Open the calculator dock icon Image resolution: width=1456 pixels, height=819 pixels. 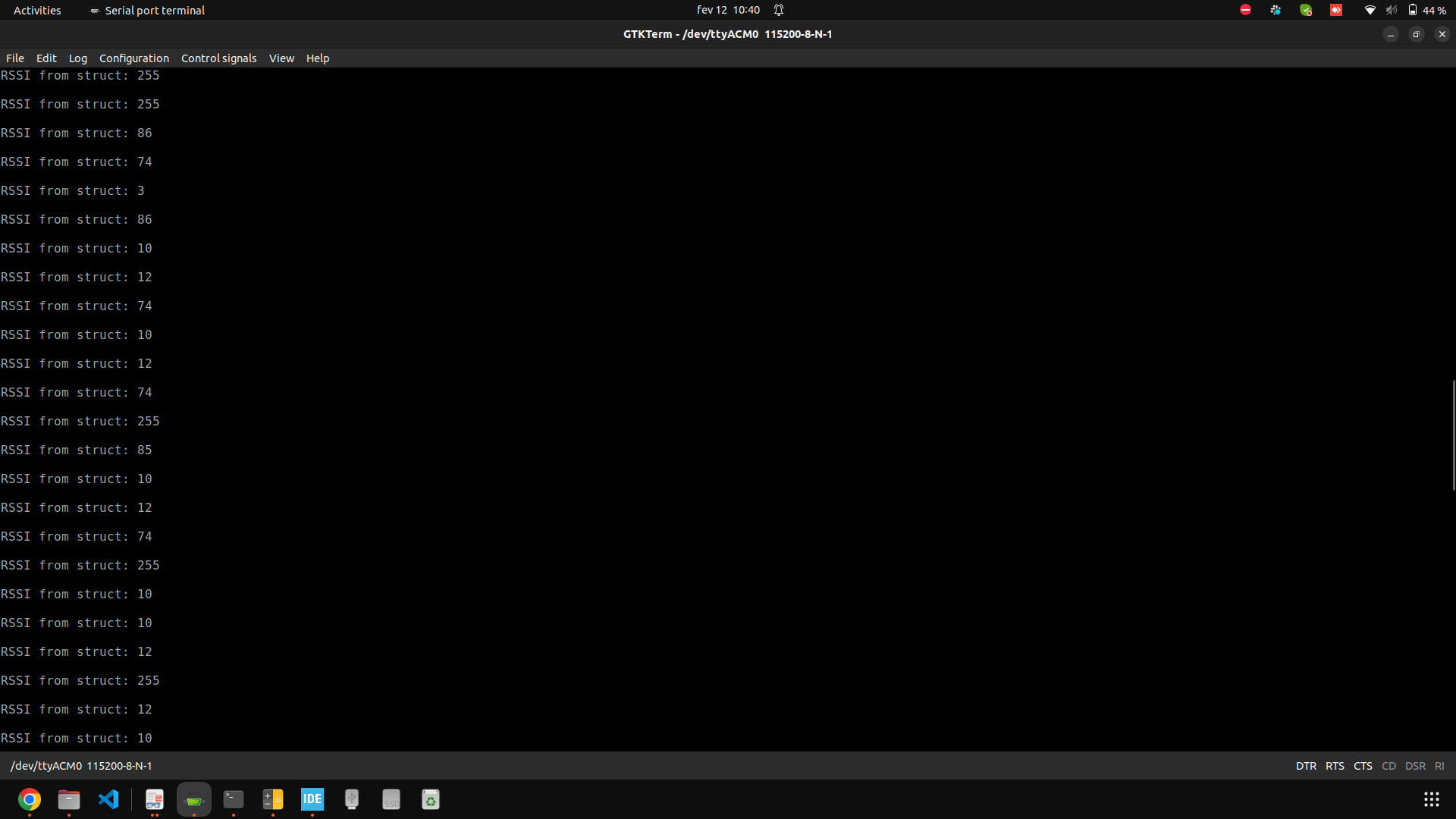tap(273, 799)
